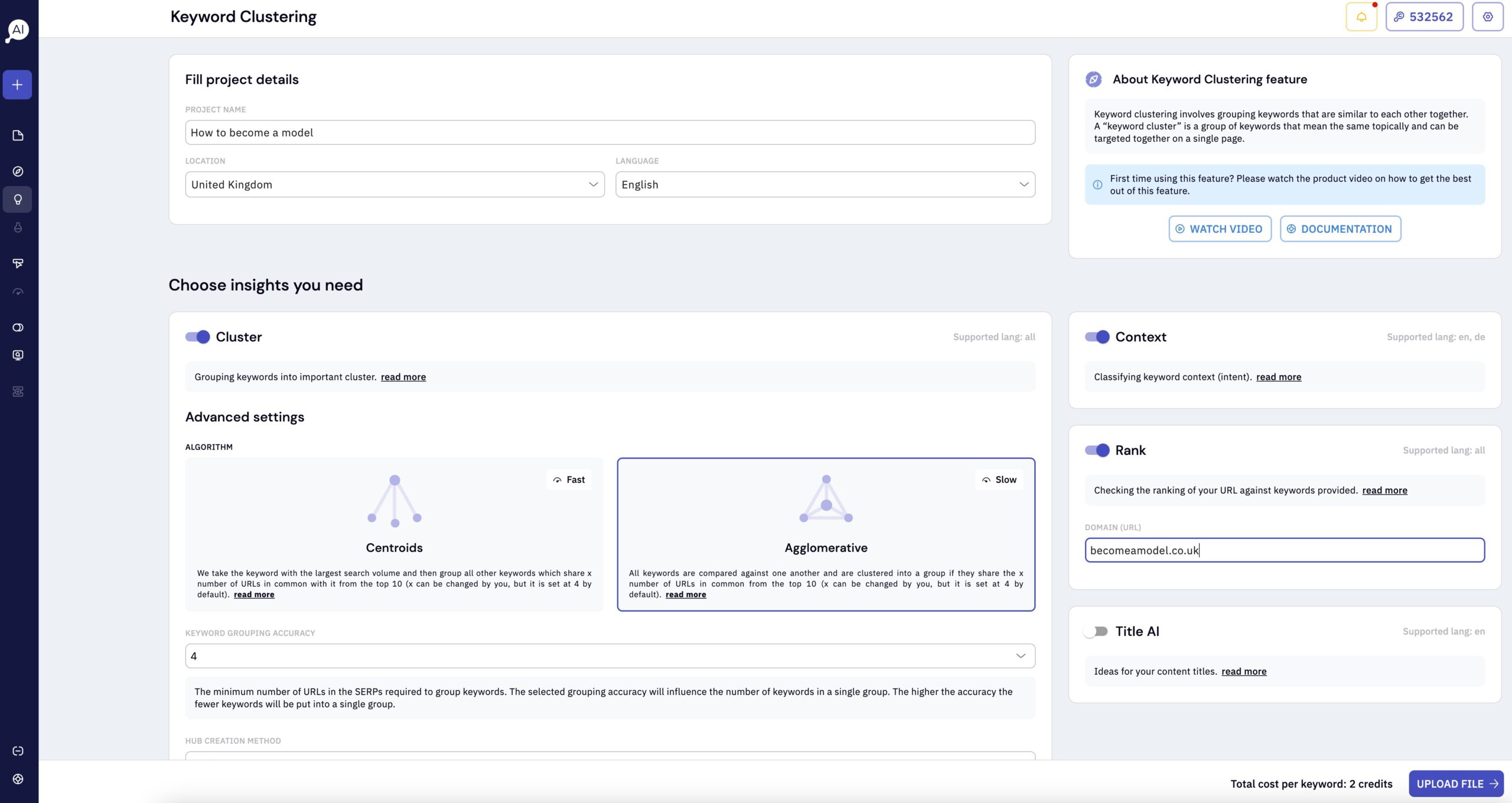Image resolution: width=1512 pixels, height=803 pixels.
Task: Select the document icon in the sidebar
Action: (17, 135)
